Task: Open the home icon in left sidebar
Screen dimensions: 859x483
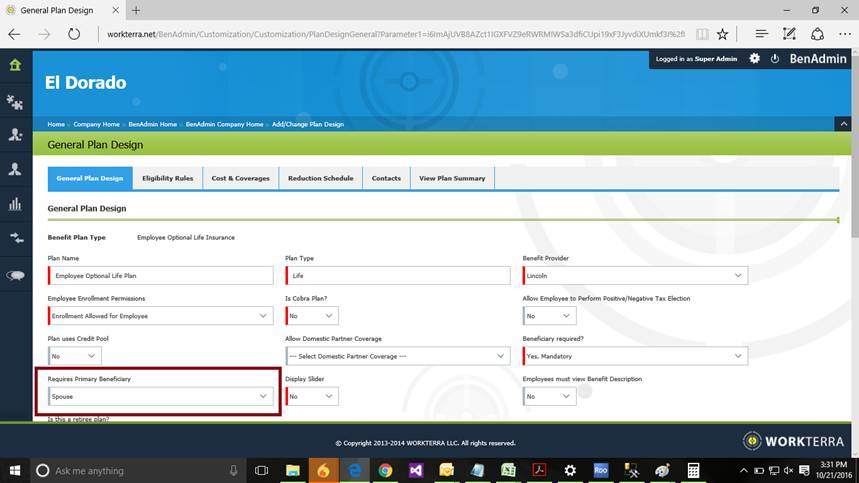Action: pos(15,65)
